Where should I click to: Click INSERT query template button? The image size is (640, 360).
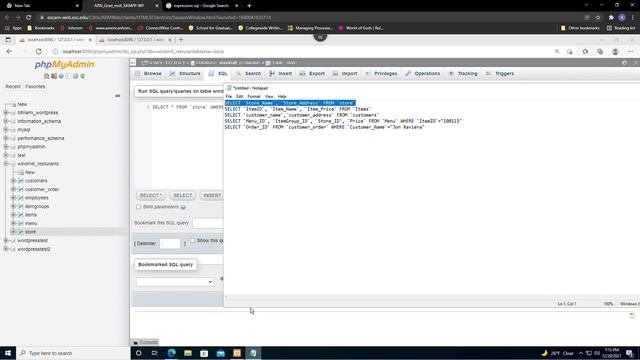pos(211,196)
